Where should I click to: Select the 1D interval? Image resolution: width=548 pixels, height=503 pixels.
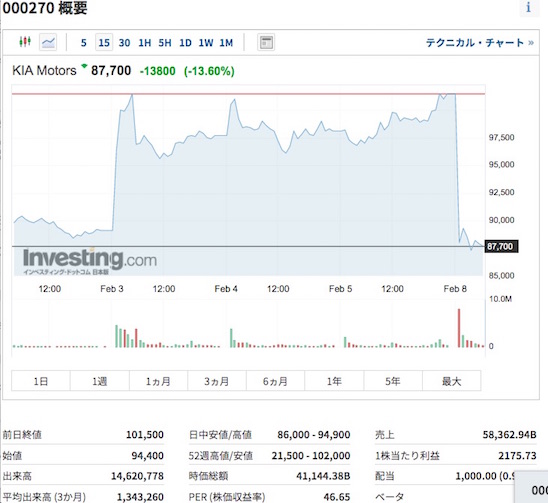tap(185, 43)
